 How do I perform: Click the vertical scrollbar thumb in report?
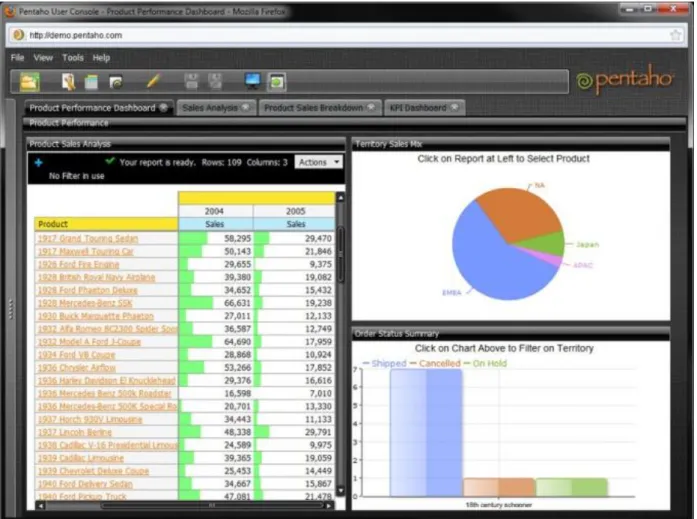pyautogui.click(x=340, y=255)
